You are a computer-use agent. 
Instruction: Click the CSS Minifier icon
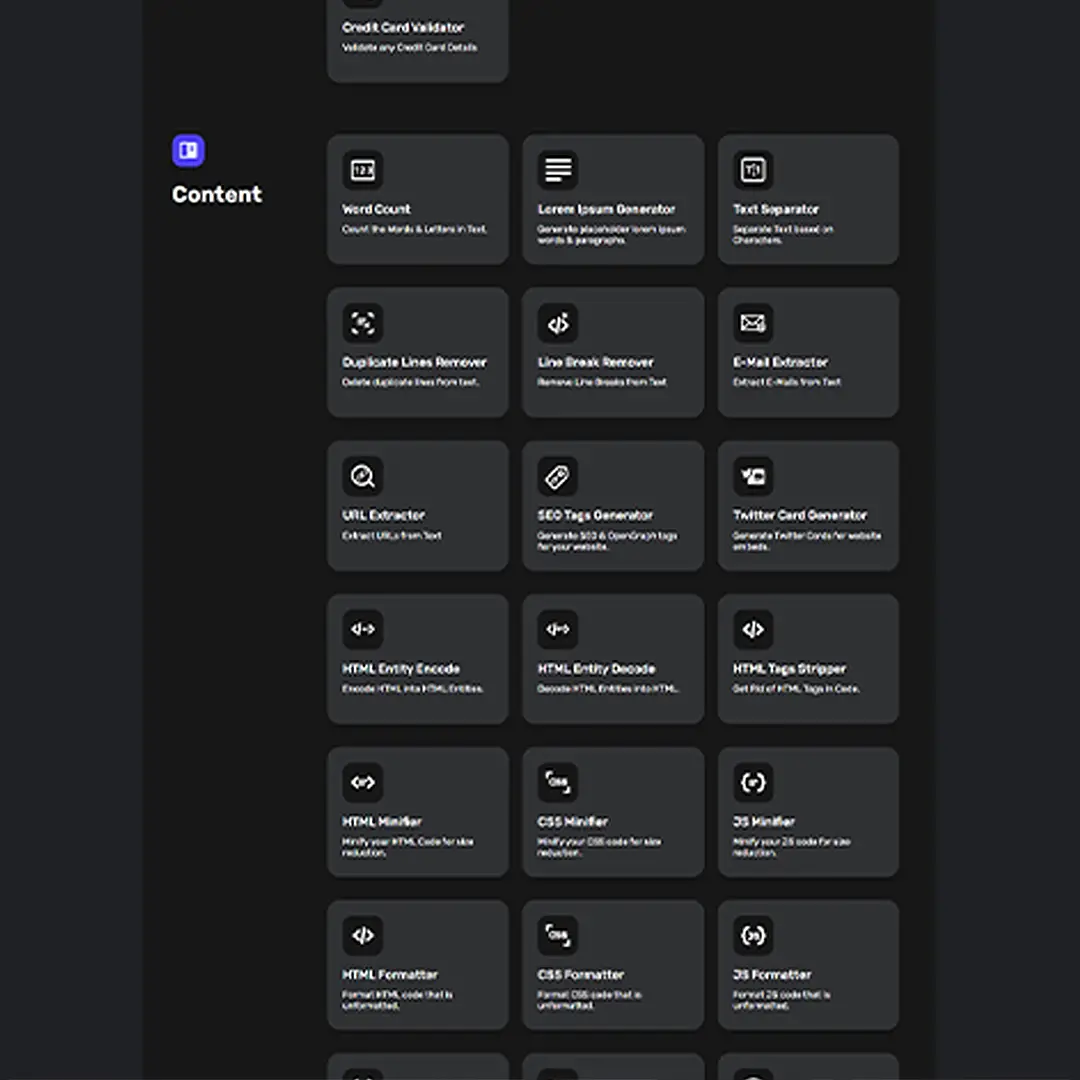pyautogui.click(x=558, y=782)
